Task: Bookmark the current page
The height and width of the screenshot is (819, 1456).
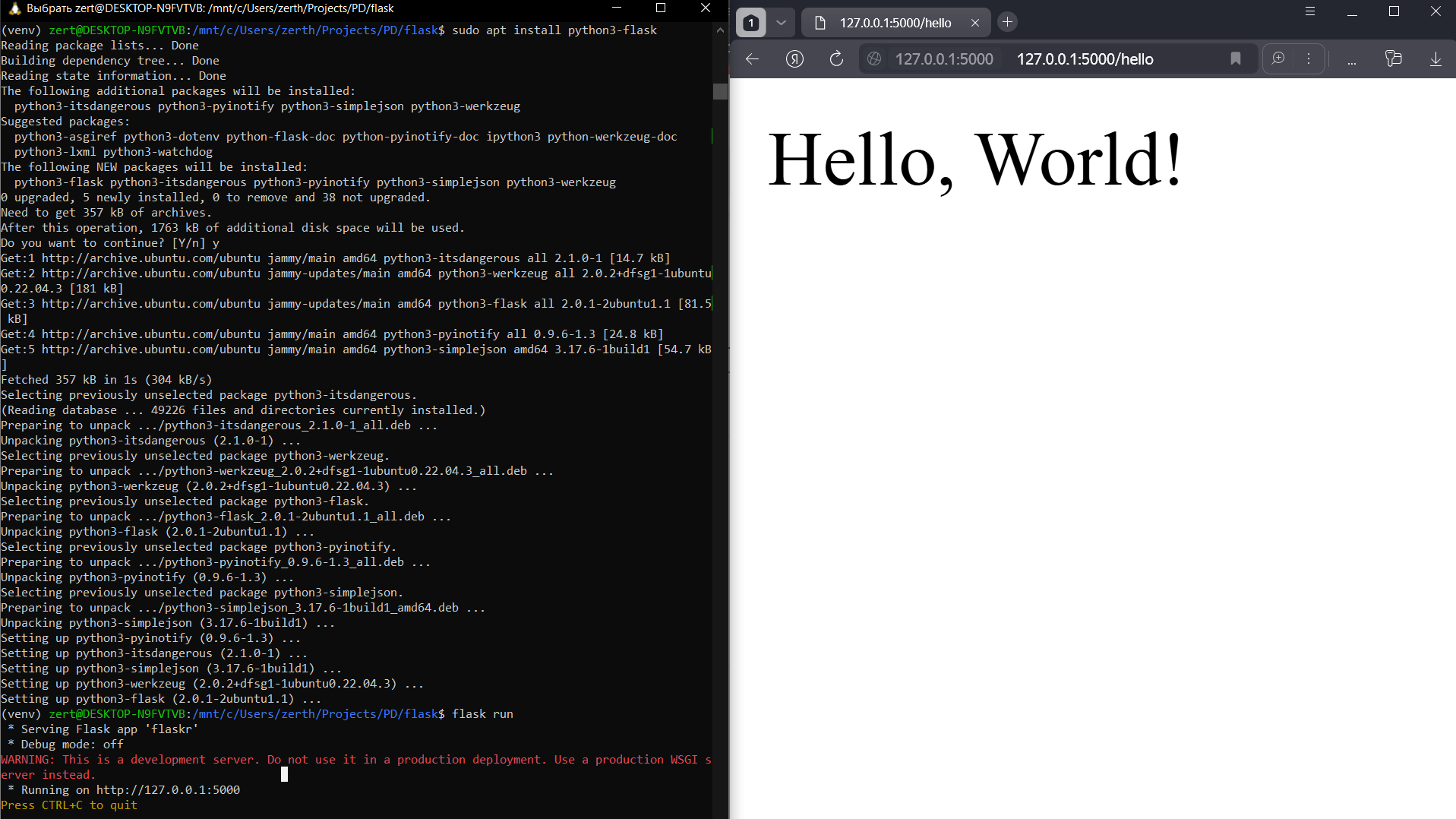Action: tap(1236, 58)
